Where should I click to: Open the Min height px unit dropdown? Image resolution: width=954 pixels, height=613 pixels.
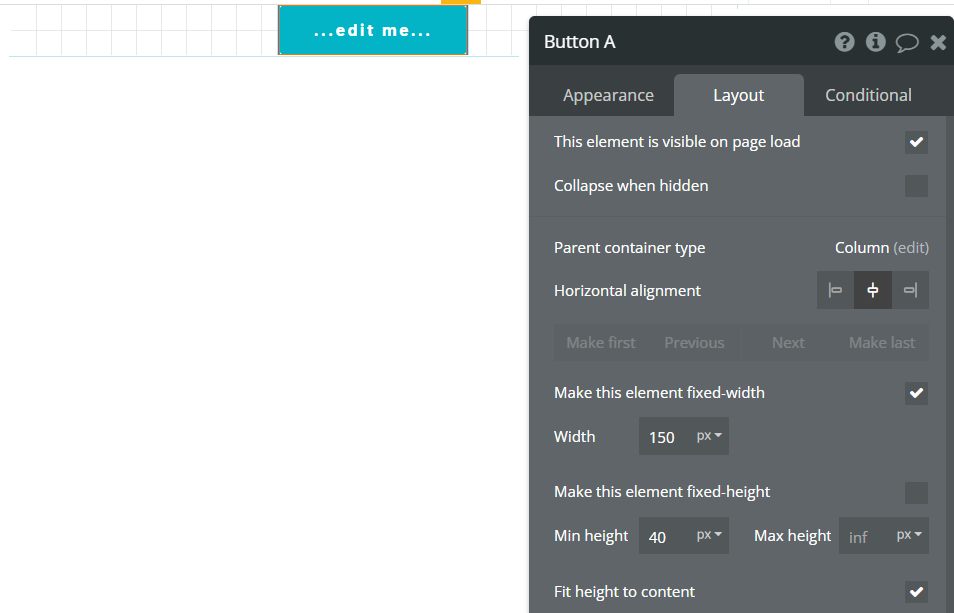(x=711, y=536)
